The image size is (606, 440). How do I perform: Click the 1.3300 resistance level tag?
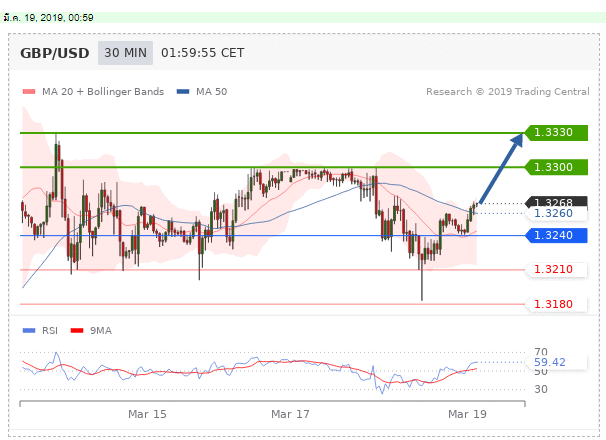pyautogui.click(x=556, y=167)
